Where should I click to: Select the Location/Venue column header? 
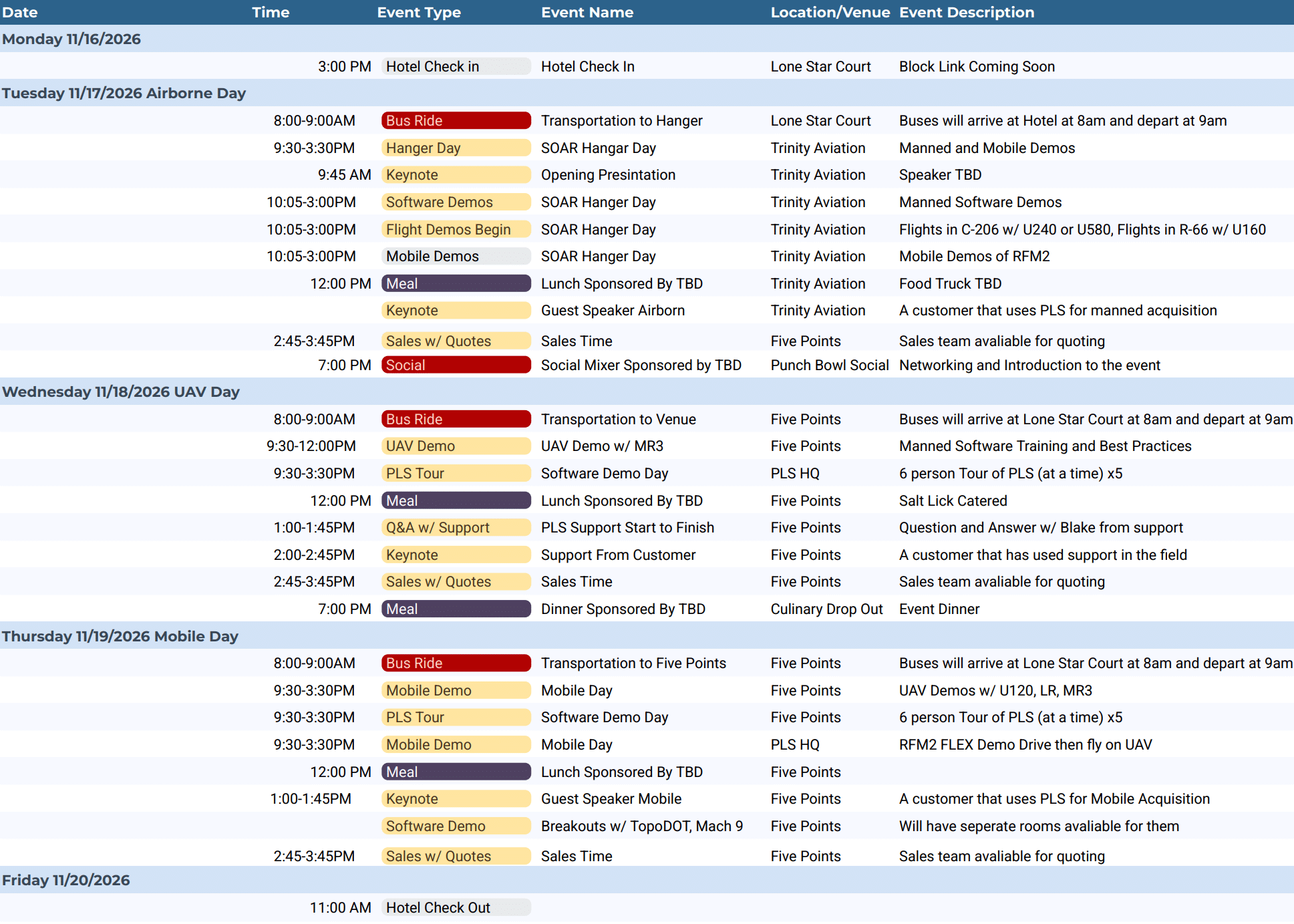(830, 12)
